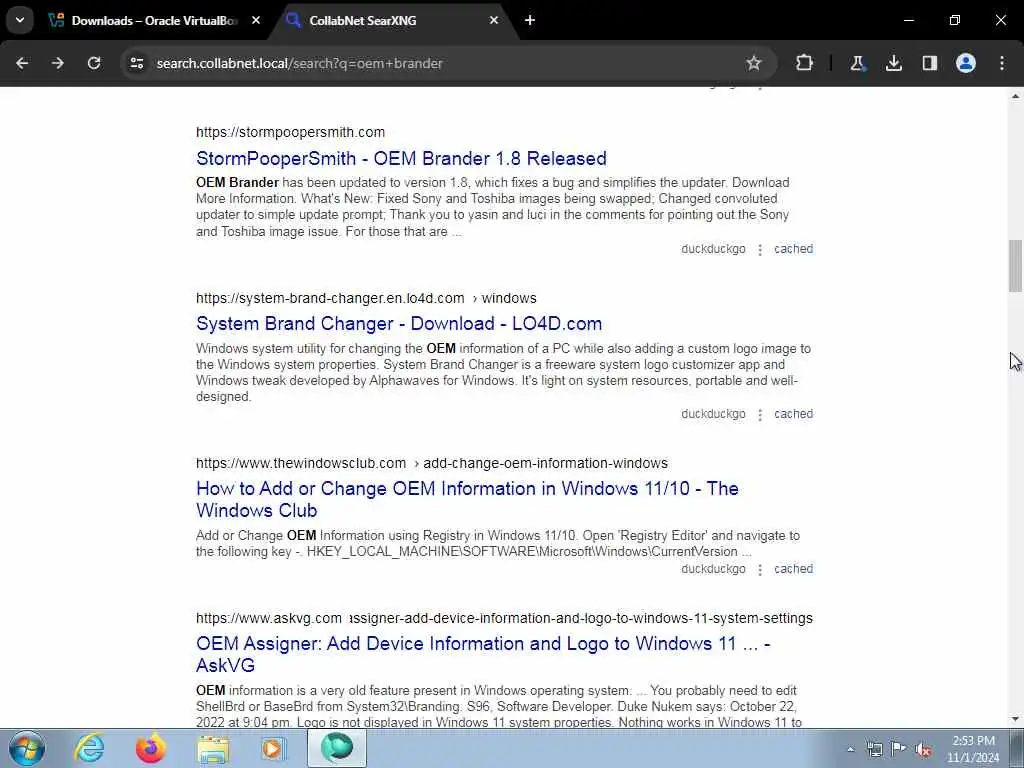The image size is (1024, 768).
Task: Open Chrome Labs flask icon
Action: coord(857,63)
